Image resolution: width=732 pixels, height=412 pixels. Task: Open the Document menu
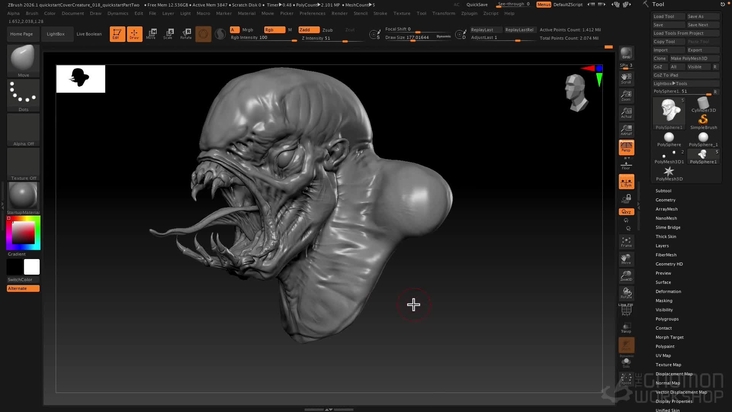tap(73, 14)
